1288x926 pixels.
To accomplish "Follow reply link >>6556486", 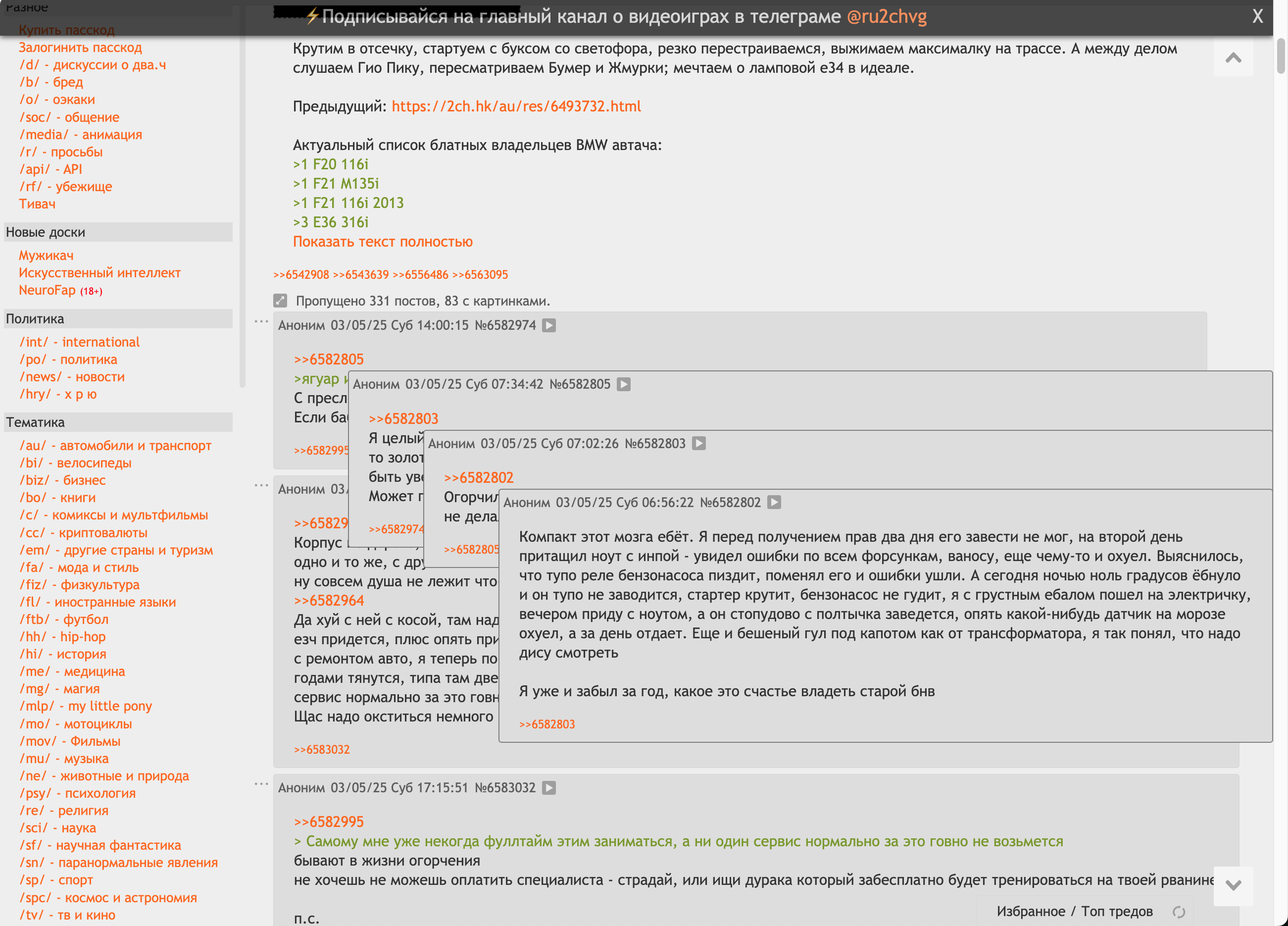I will click(x=420, y=275).
